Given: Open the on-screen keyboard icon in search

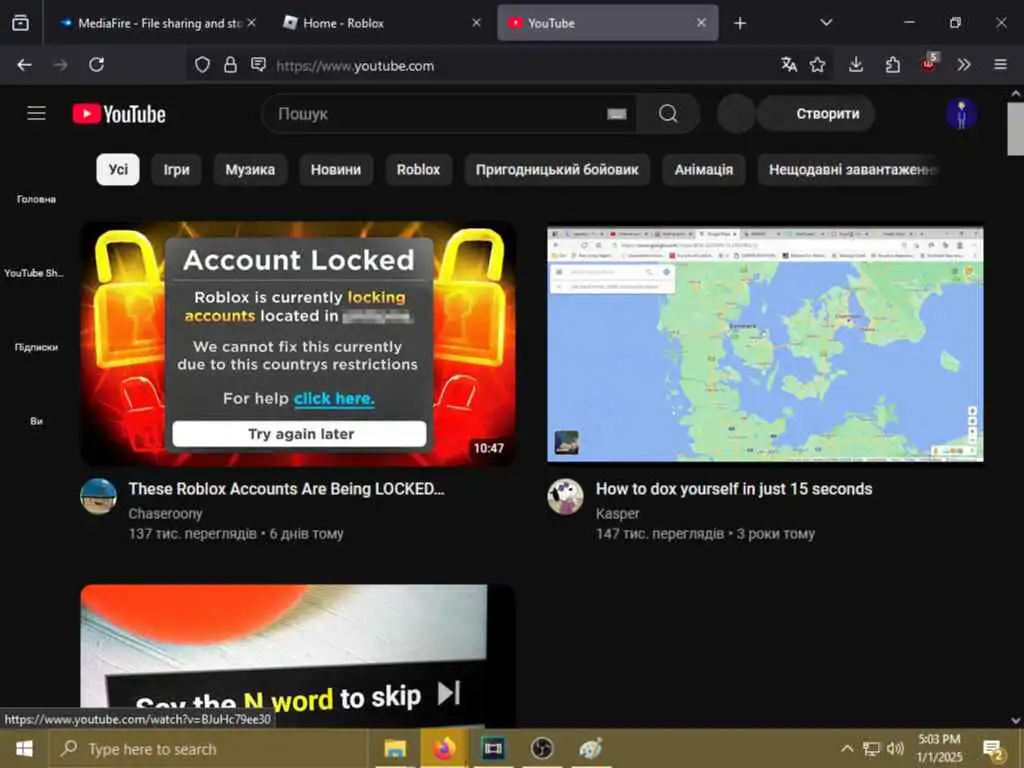Looking at the screenshot, I should (616, 114).
